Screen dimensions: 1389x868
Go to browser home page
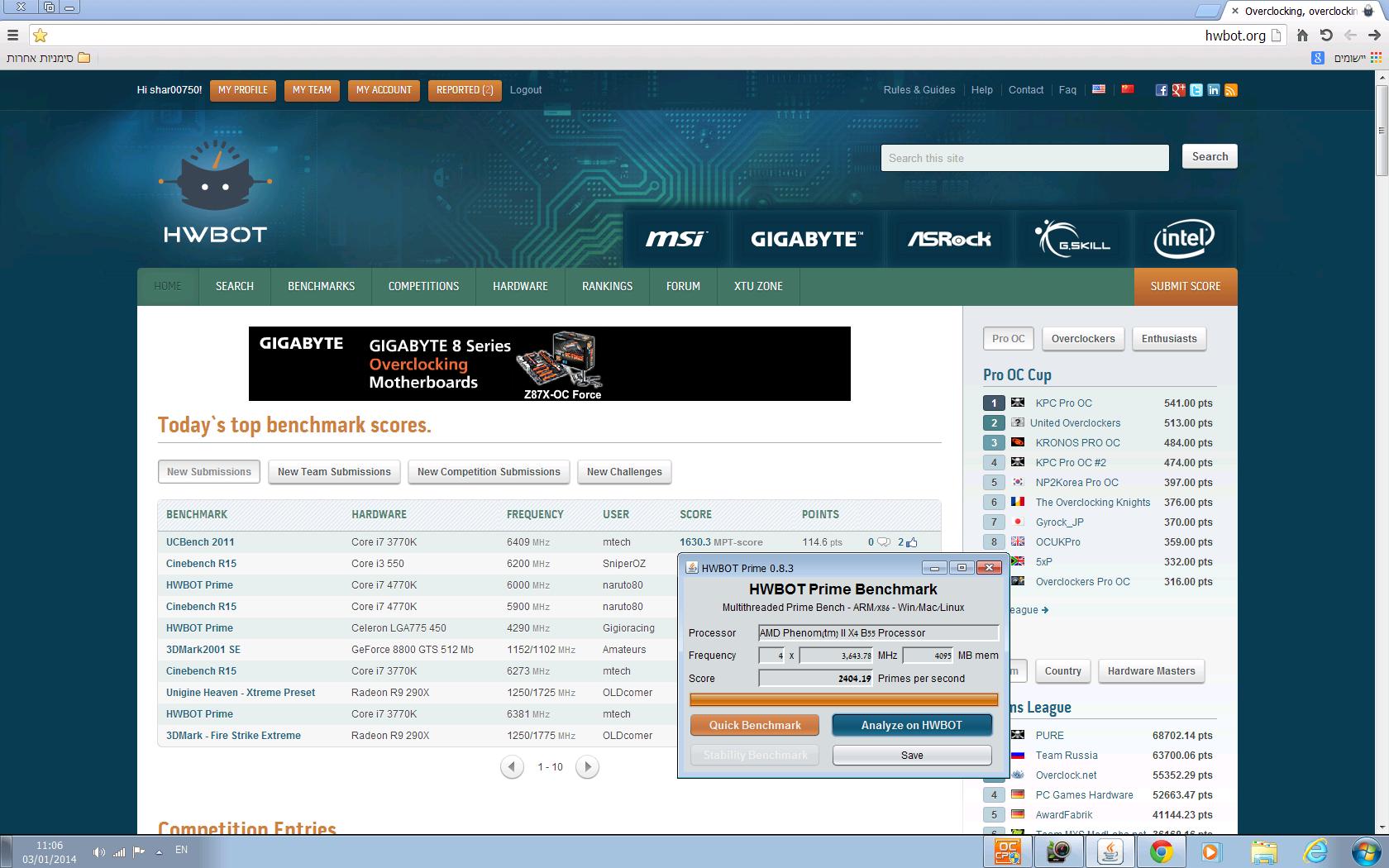point(1302,35)
